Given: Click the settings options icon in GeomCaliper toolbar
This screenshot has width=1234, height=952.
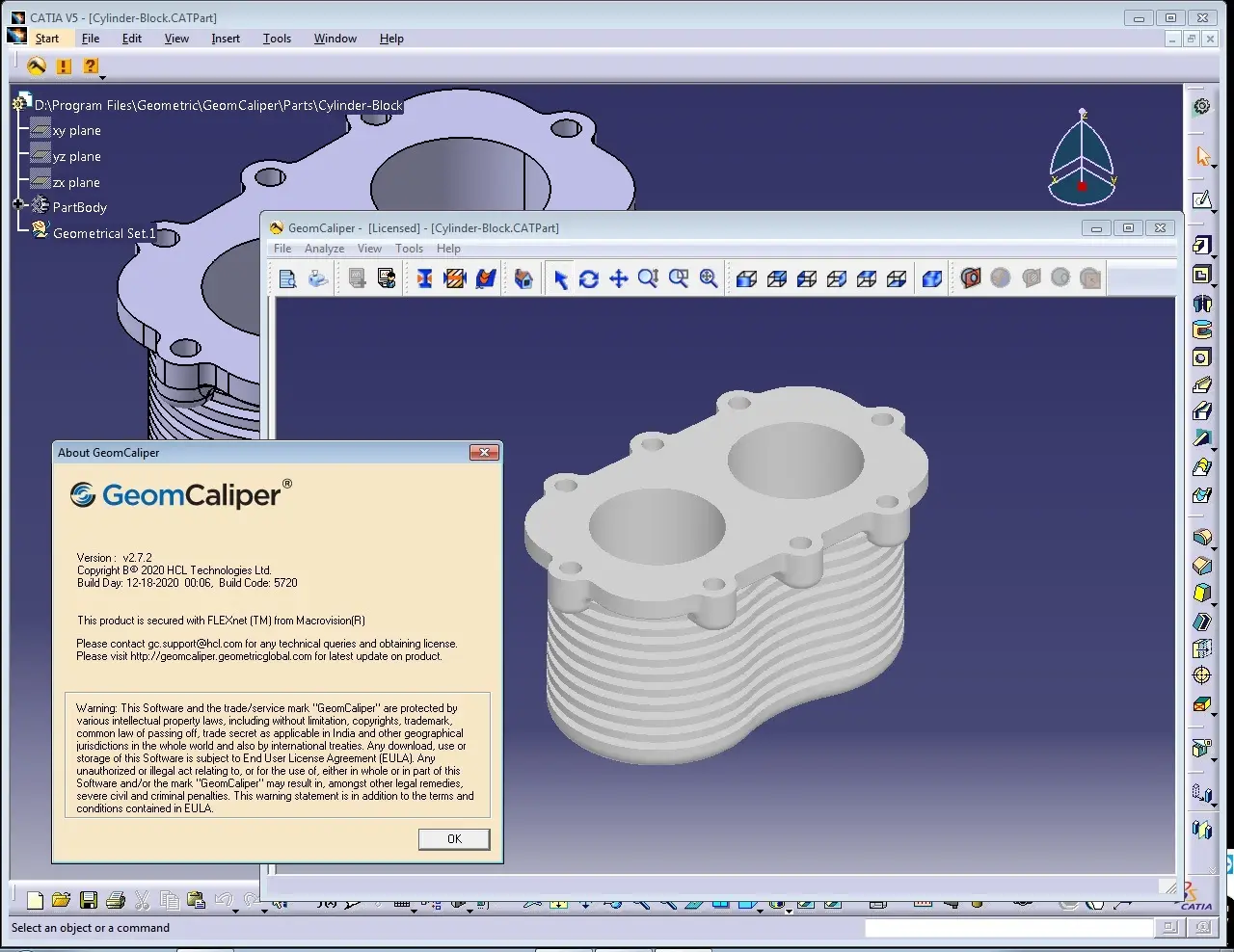Looking at the screenshot, I should [387, 278].
